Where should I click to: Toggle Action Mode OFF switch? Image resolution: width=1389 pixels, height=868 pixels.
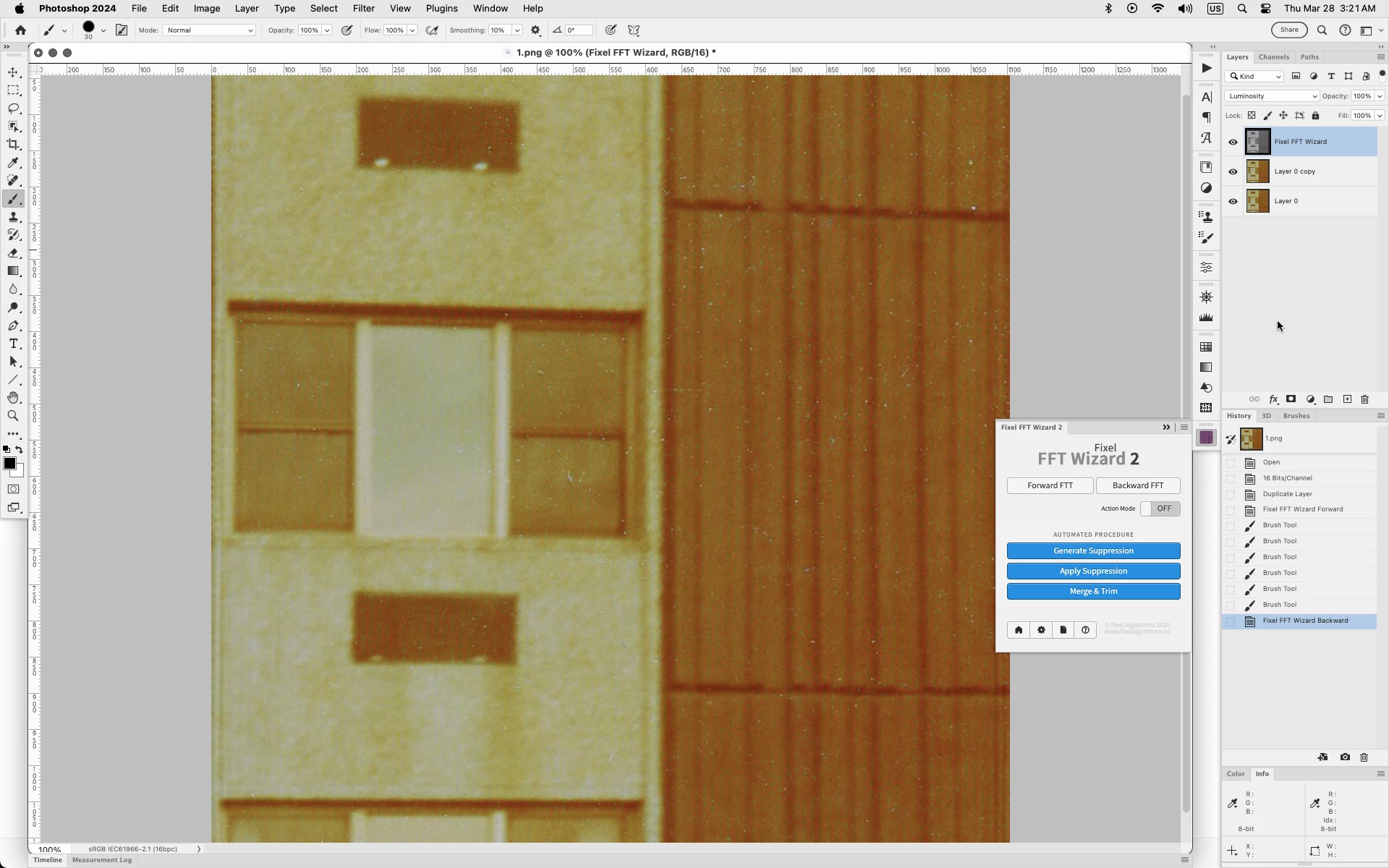[x=1160, y=509]
